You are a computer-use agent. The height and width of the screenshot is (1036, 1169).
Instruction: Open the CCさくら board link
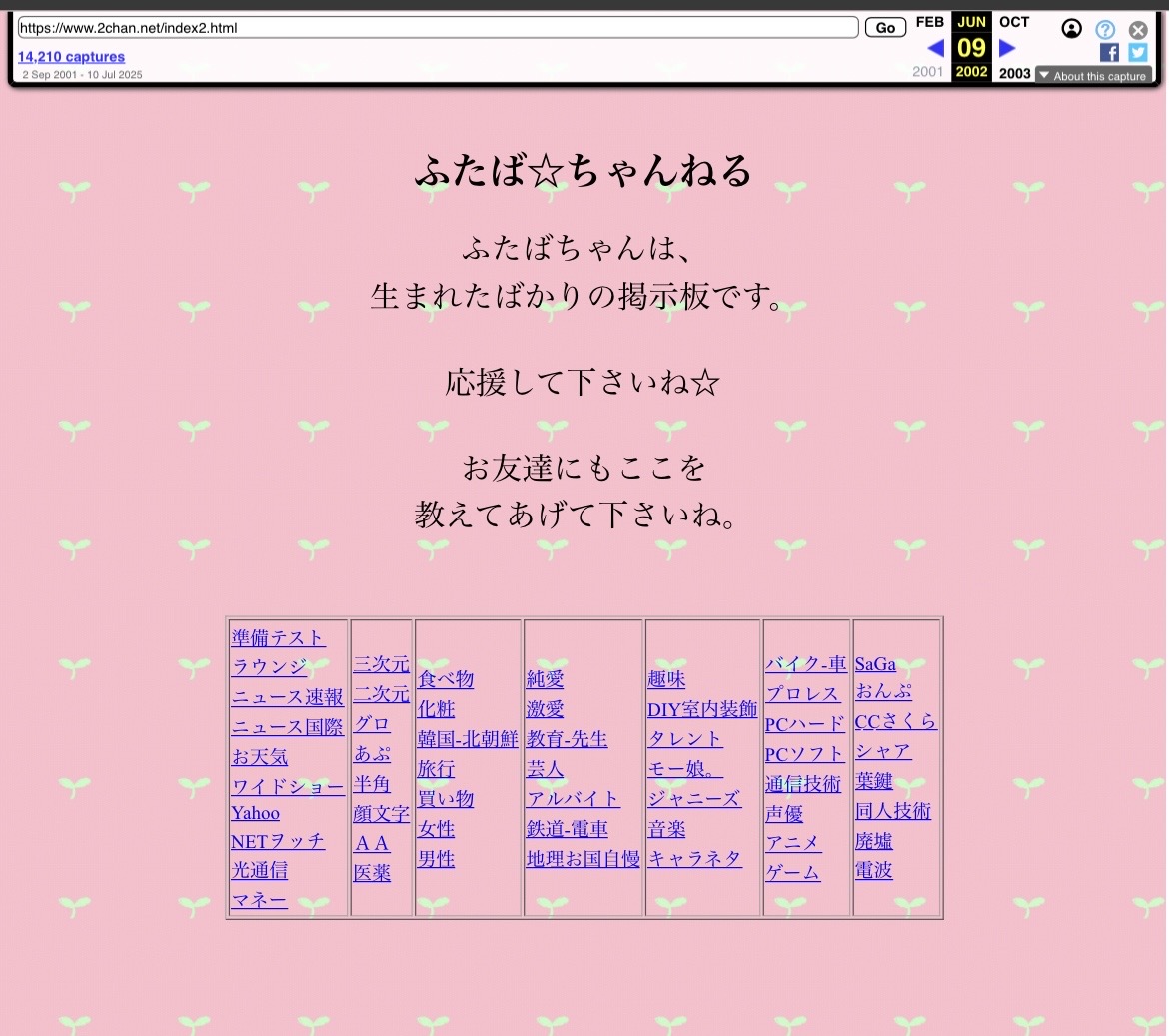coord(896,720)
